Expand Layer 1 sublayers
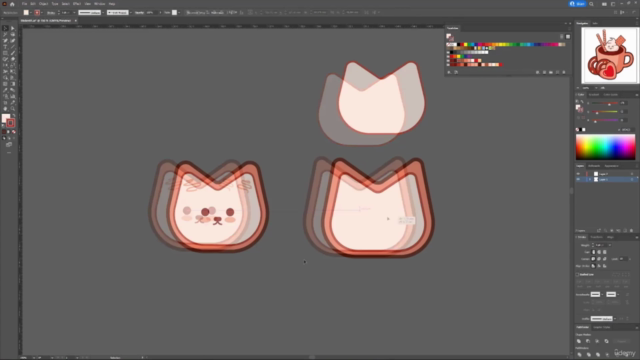Image resolution: width=640 pixels, height=360 pixels. point(590,179)
